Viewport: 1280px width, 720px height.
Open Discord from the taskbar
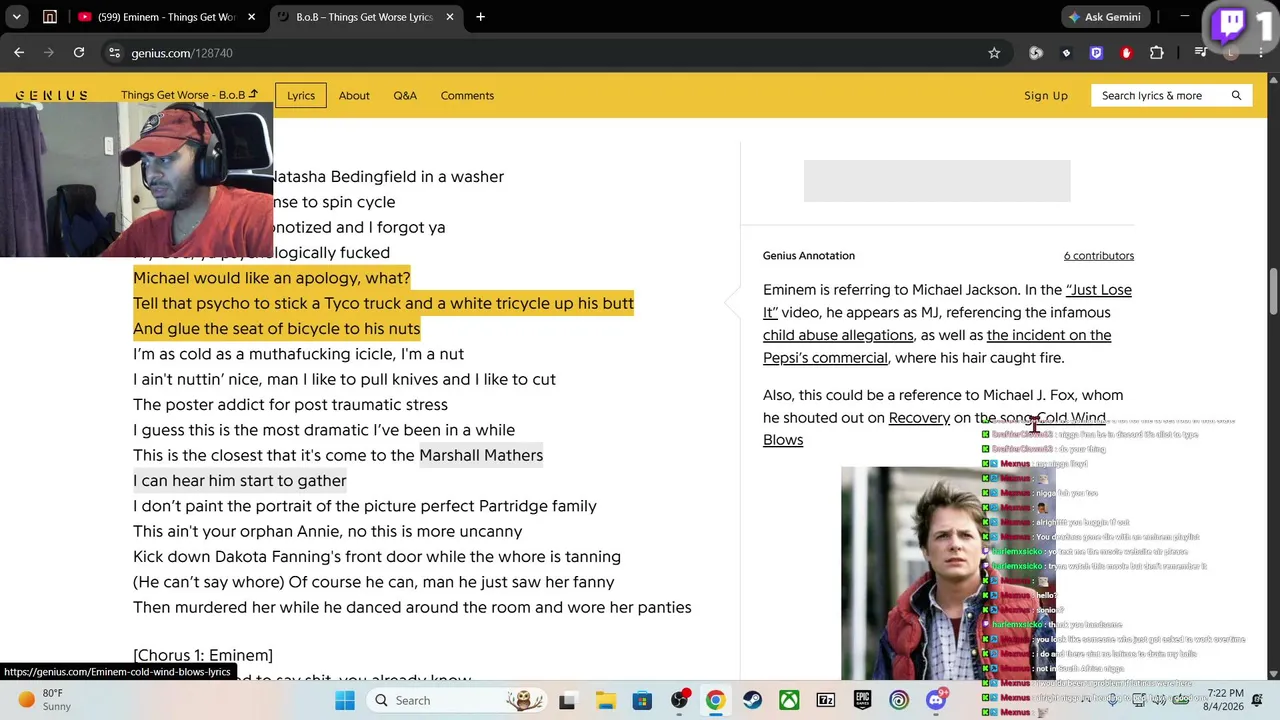(x=936, y=700)
